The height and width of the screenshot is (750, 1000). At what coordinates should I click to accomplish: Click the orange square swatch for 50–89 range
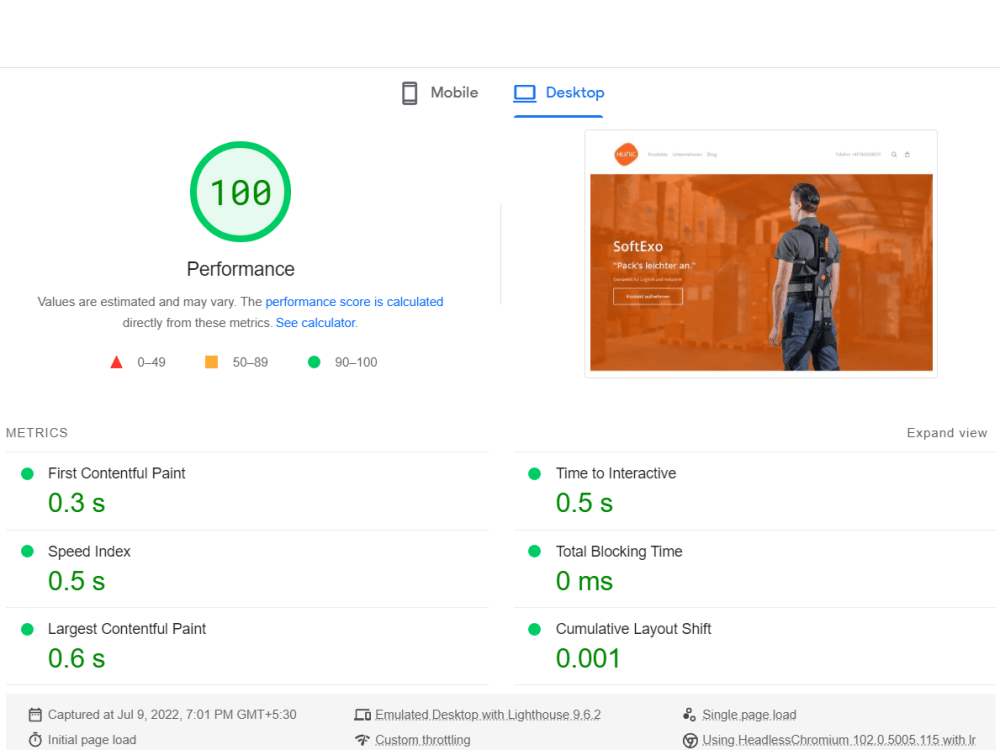(211, 361)
